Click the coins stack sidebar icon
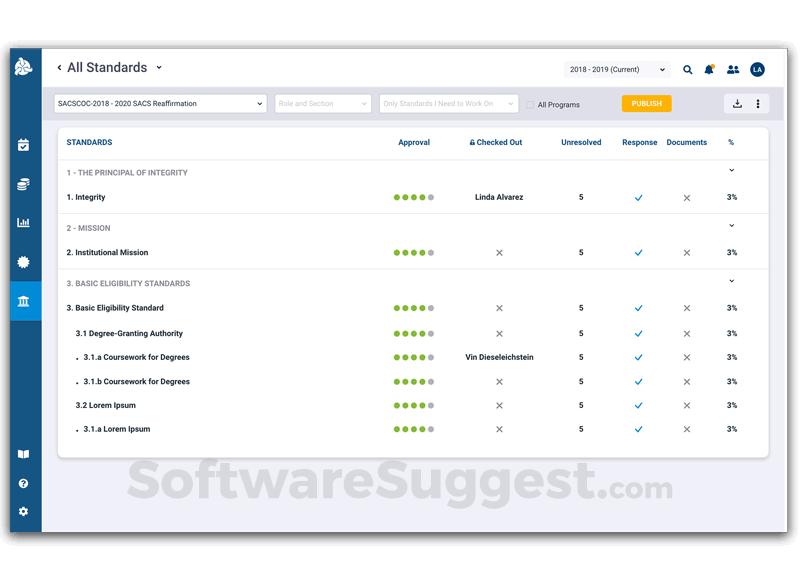 (24, 184)
